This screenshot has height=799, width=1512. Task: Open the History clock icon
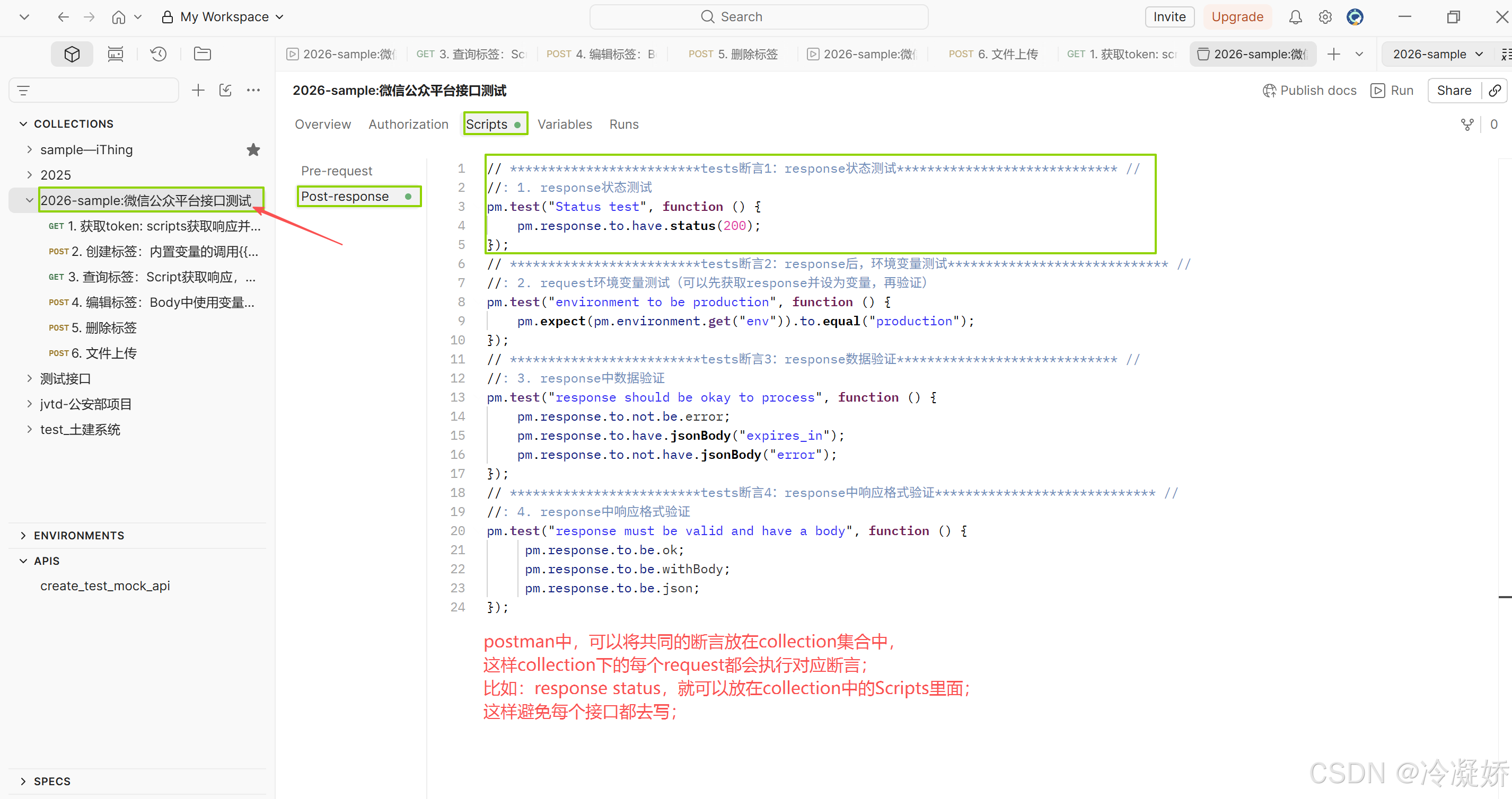(x=159, y=54)
